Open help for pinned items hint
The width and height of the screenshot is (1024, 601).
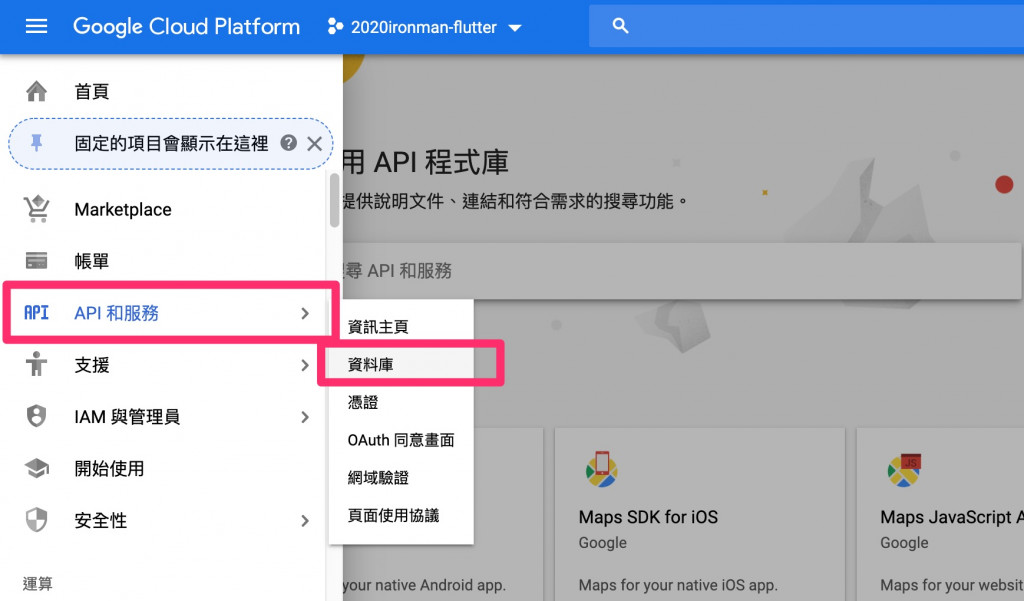[288, 143]
